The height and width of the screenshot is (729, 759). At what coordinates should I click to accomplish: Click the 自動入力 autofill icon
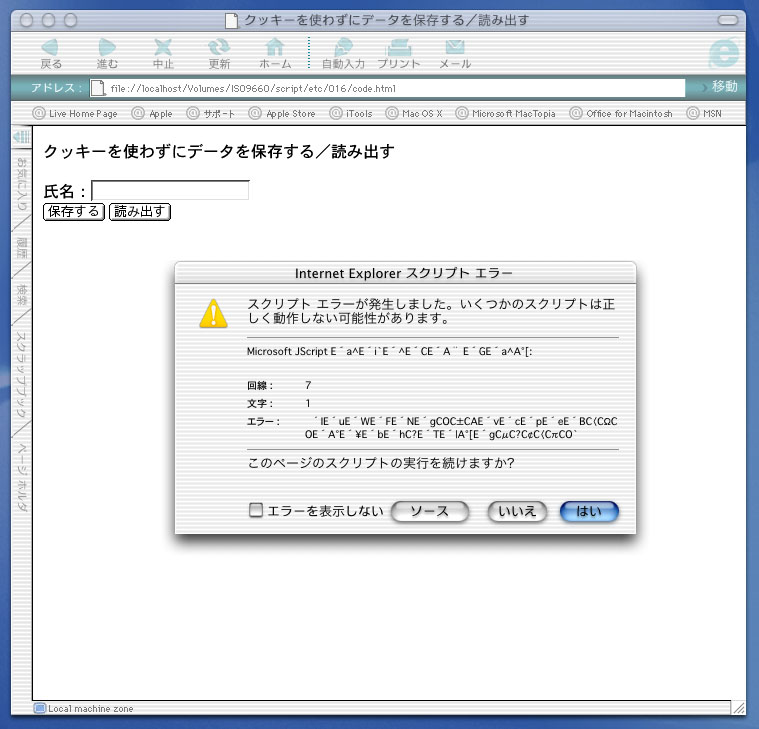pyautogui.click(x=343, y=47)
